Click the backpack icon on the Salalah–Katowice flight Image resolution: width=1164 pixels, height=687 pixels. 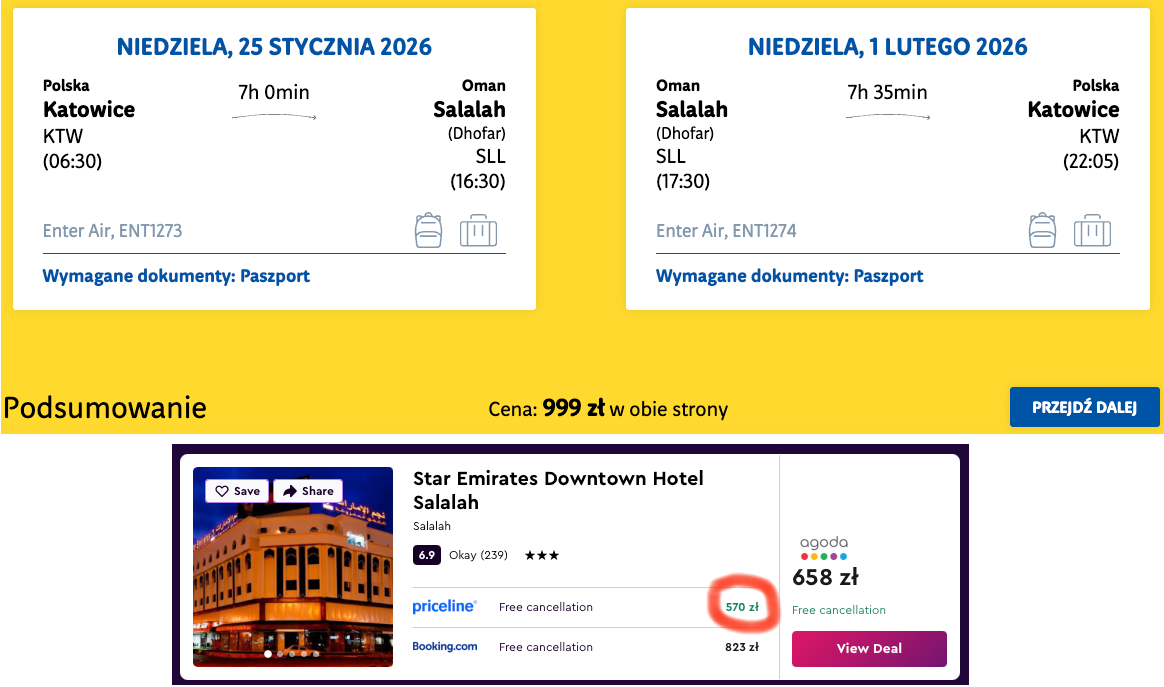(1042, 230)
